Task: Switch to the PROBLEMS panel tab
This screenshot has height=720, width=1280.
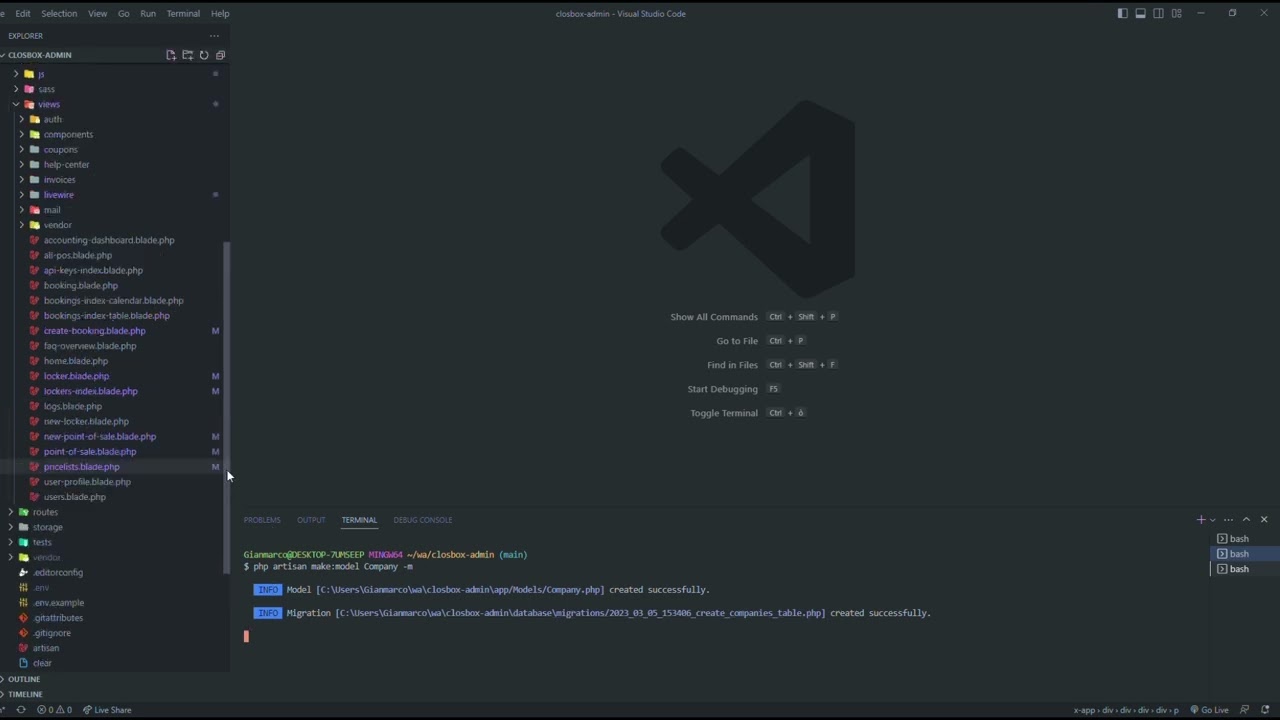Action: pyautogui.click(x=262, y=520)
